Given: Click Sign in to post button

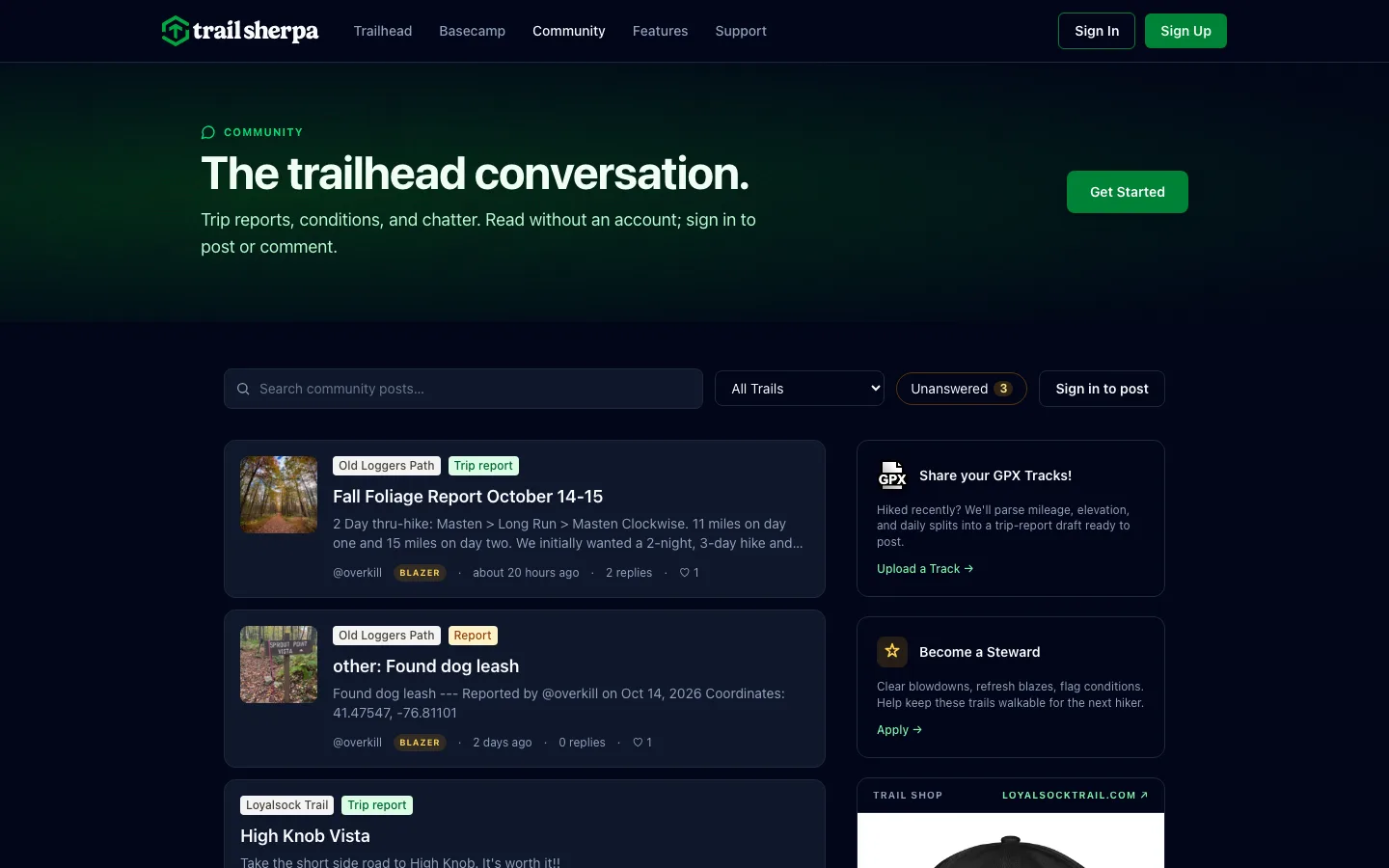Looking at the screenshot, I should 1102,389.
